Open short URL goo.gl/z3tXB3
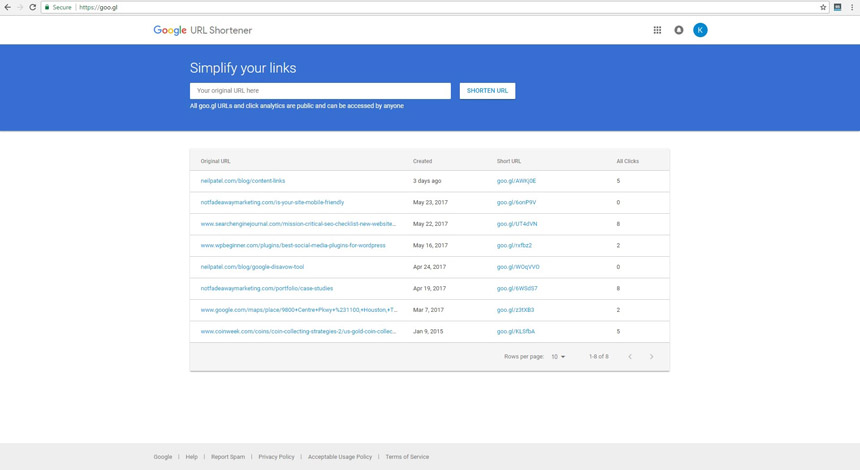The image size is (860, 470). [x=515, y=310]
